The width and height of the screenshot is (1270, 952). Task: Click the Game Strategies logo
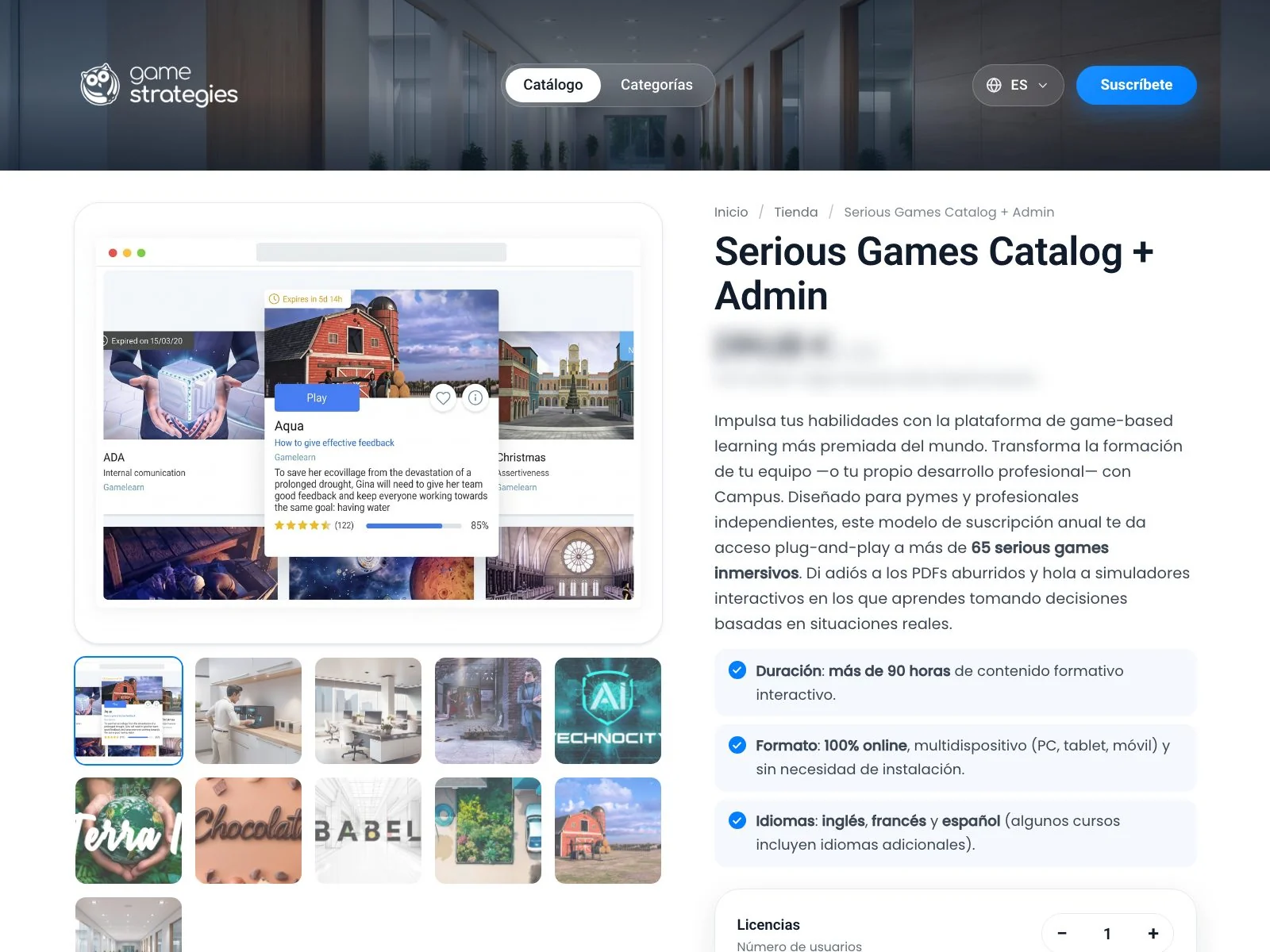(x=159, y=85)
